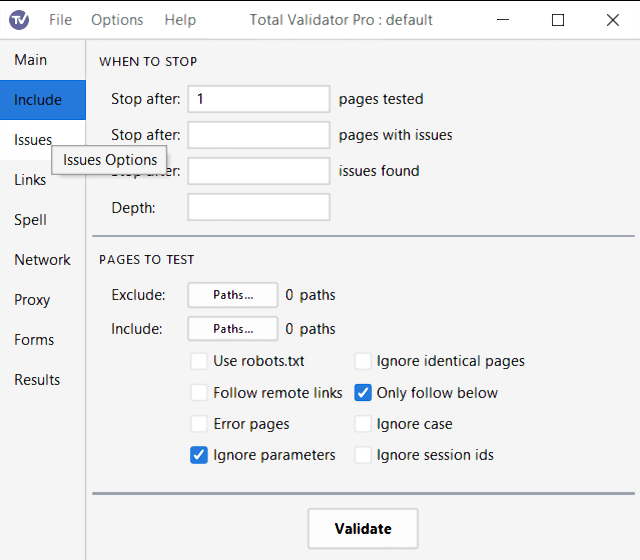Select the Proxy tab

click(x=32, y=300)
